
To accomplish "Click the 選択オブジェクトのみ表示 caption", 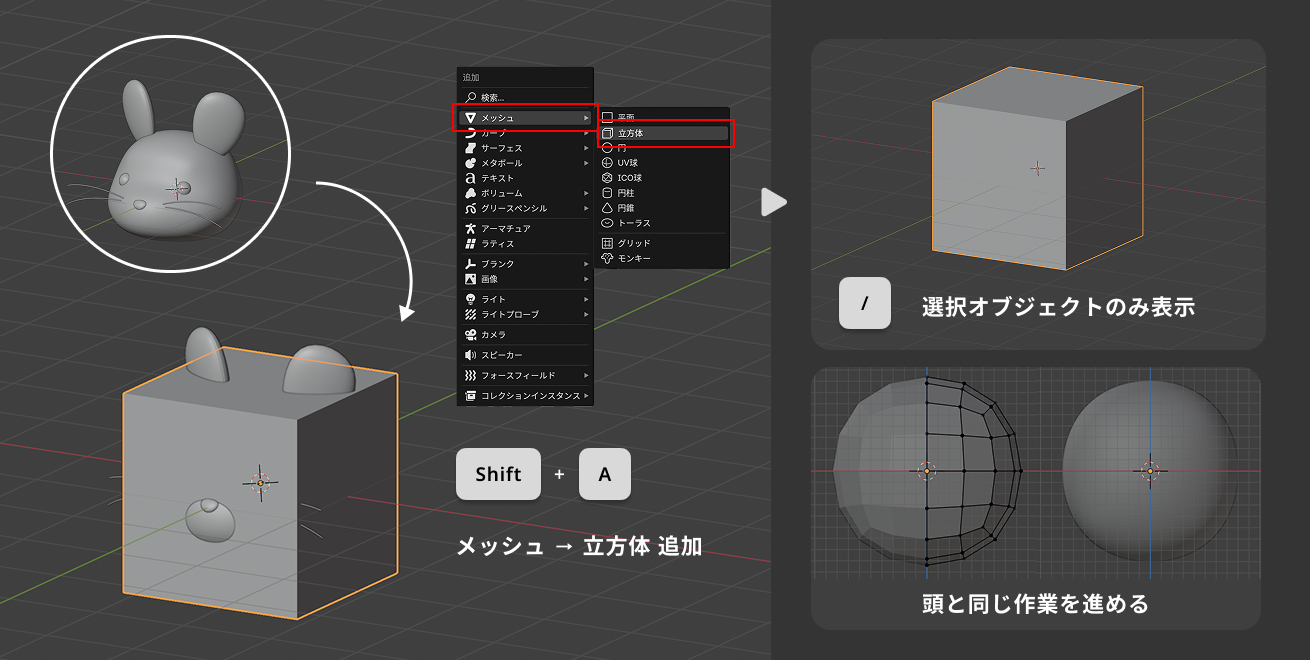I will tap(1058, 307).
